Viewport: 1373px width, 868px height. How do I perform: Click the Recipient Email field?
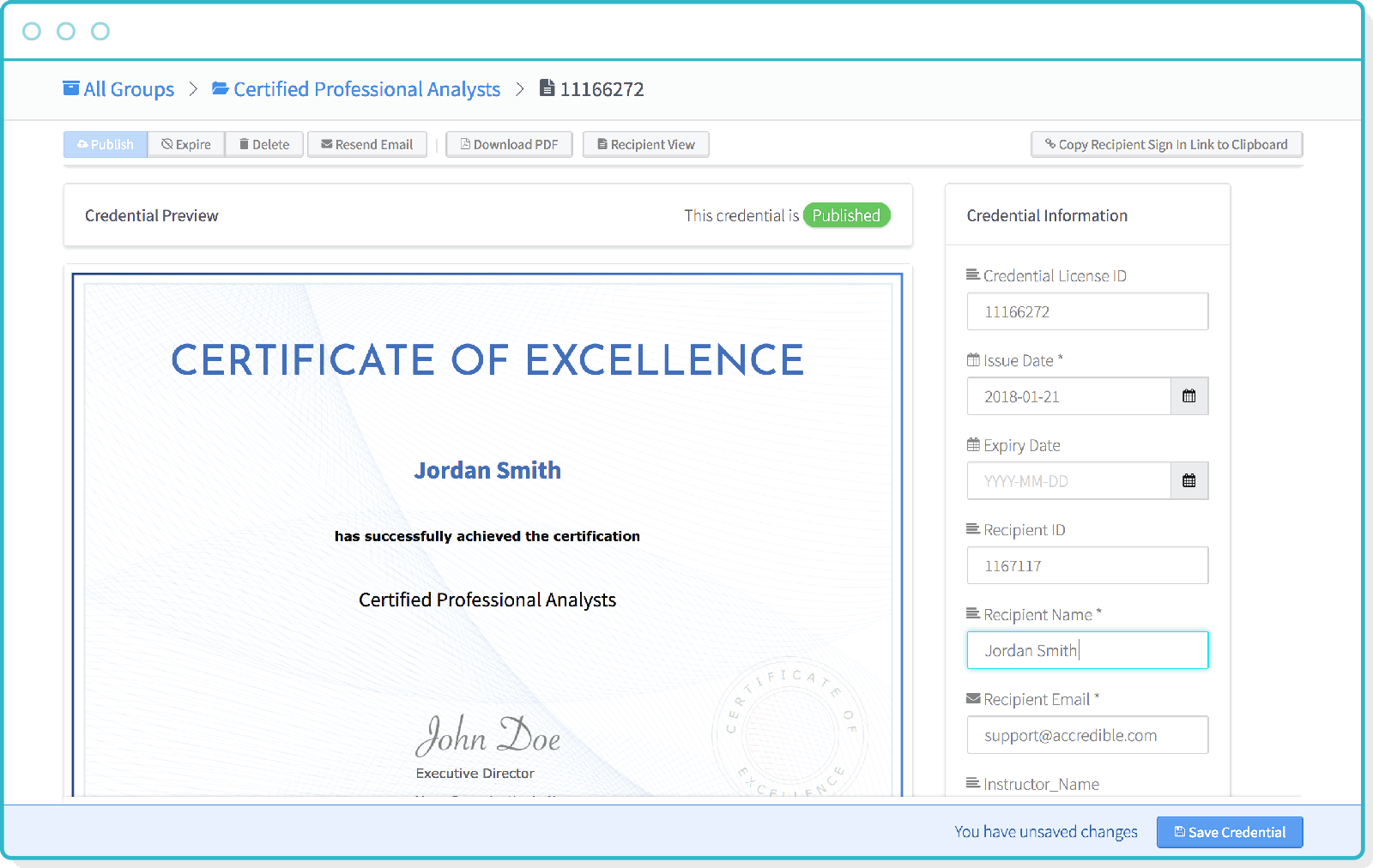point(1087,735)
